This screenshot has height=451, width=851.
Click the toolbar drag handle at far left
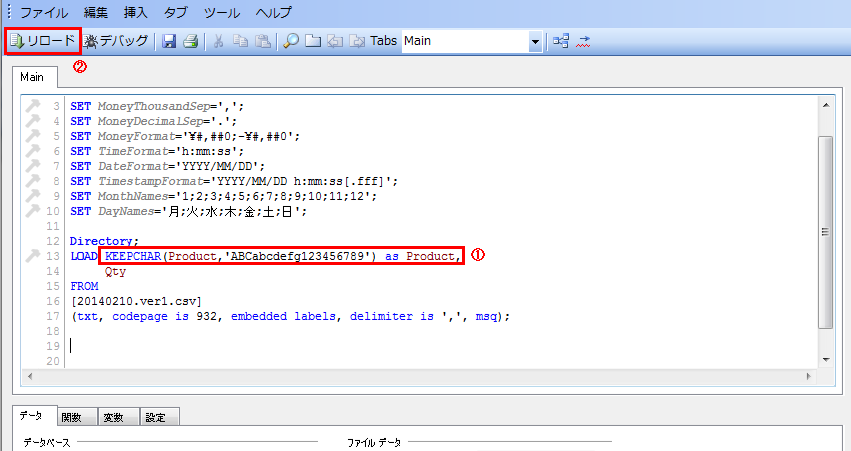(9, 11)
